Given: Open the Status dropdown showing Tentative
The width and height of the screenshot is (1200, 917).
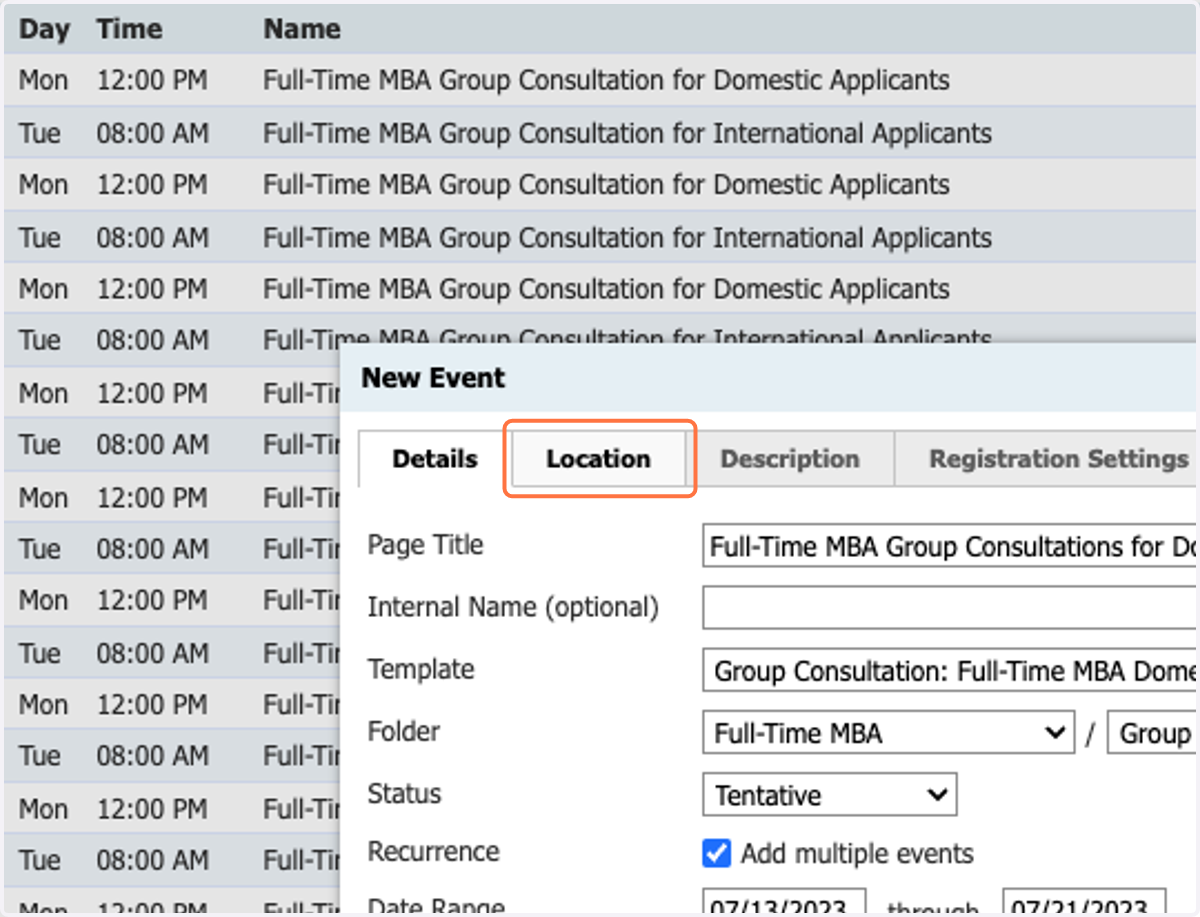Looking at the screenshot, I should point(830,795).
